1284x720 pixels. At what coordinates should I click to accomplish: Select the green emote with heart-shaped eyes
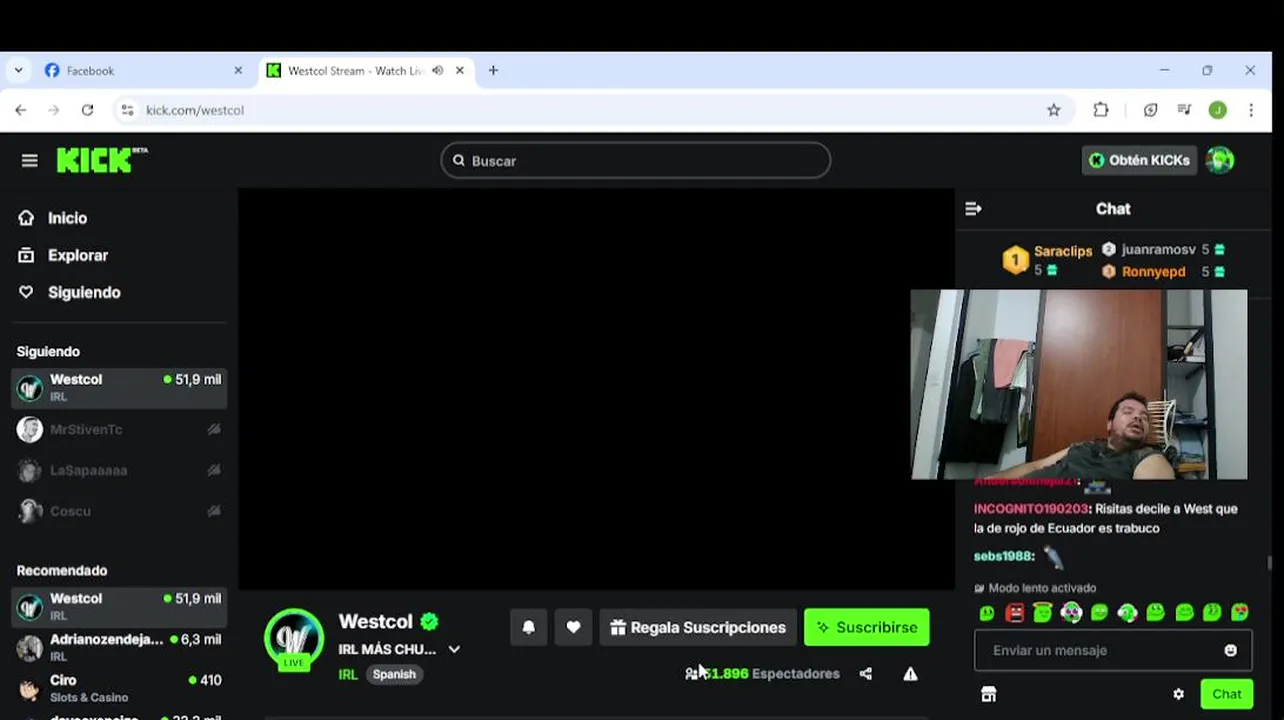tap(1071, 613)
